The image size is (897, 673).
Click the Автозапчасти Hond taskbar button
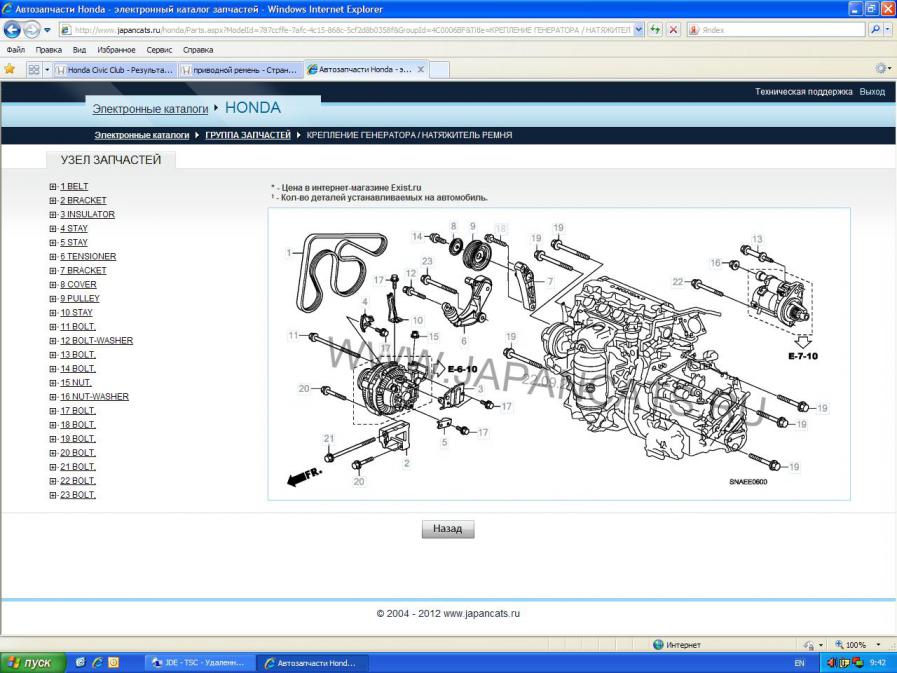(312, 663)
